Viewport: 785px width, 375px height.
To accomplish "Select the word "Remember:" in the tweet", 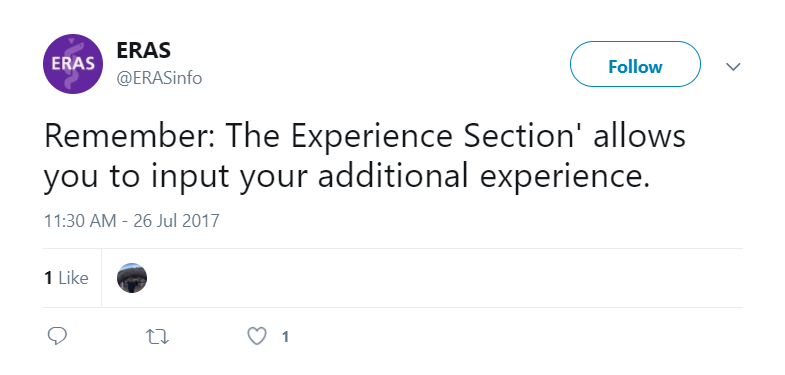I will pos(130,136).
